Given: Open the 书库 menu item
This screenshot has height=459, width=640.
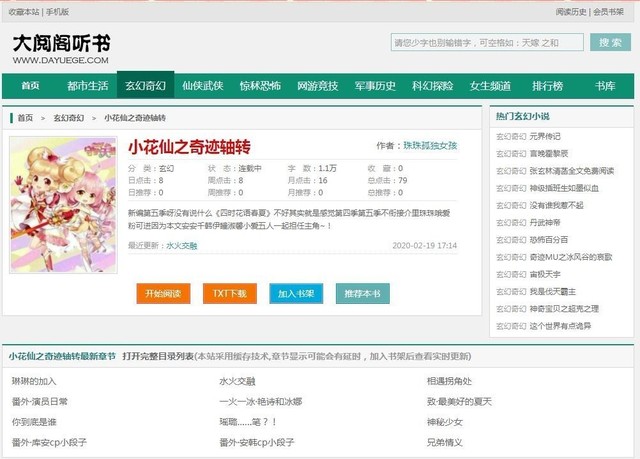Looking at the screenshot, I should (605, 86).
